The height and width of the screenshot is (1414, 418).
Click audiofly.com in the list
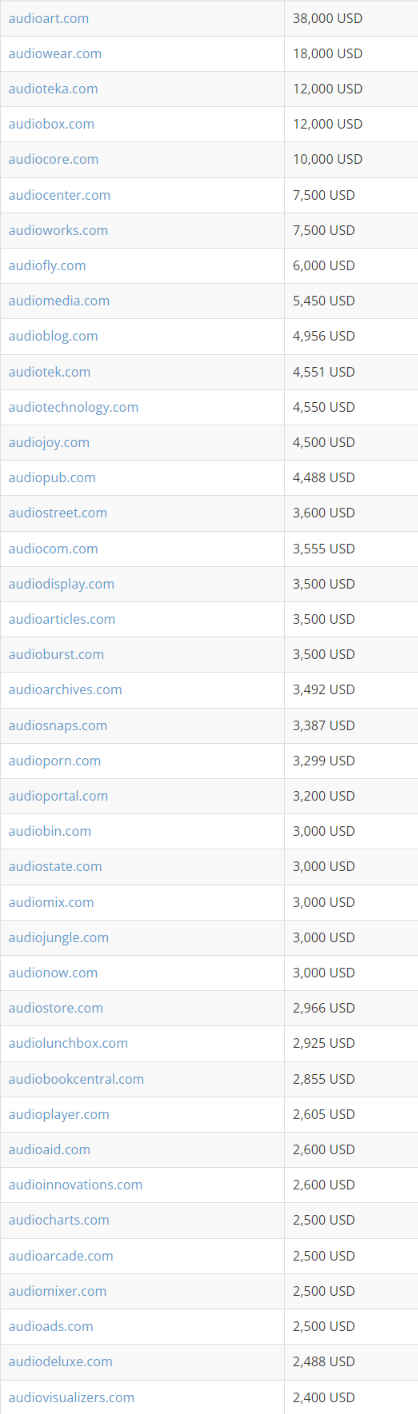47,265
